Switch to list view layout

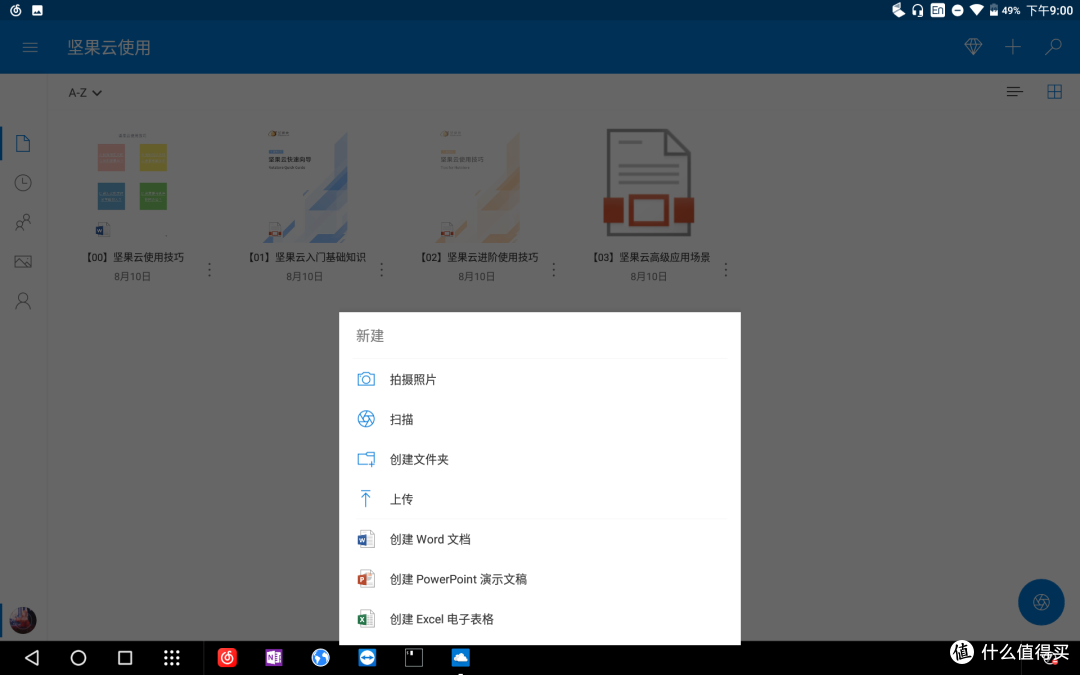[1014, 92]
